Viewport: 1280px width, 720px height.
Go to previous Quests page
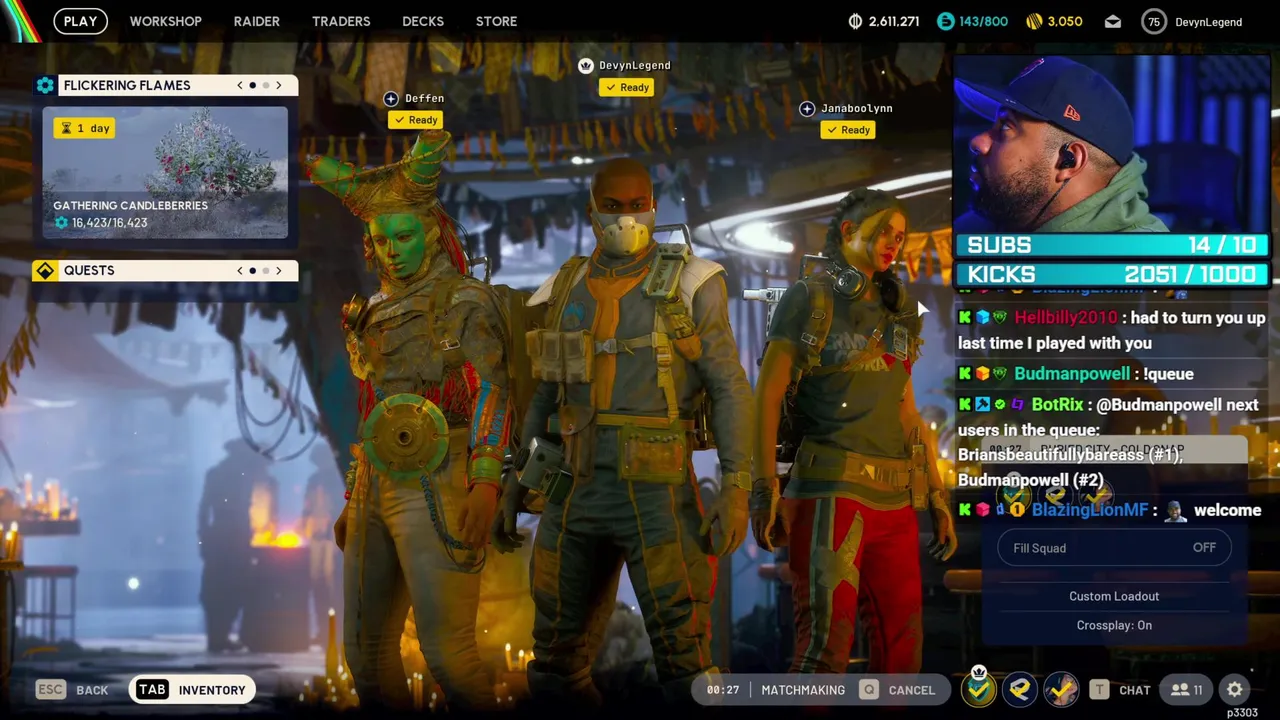click(x=240, y=270)
